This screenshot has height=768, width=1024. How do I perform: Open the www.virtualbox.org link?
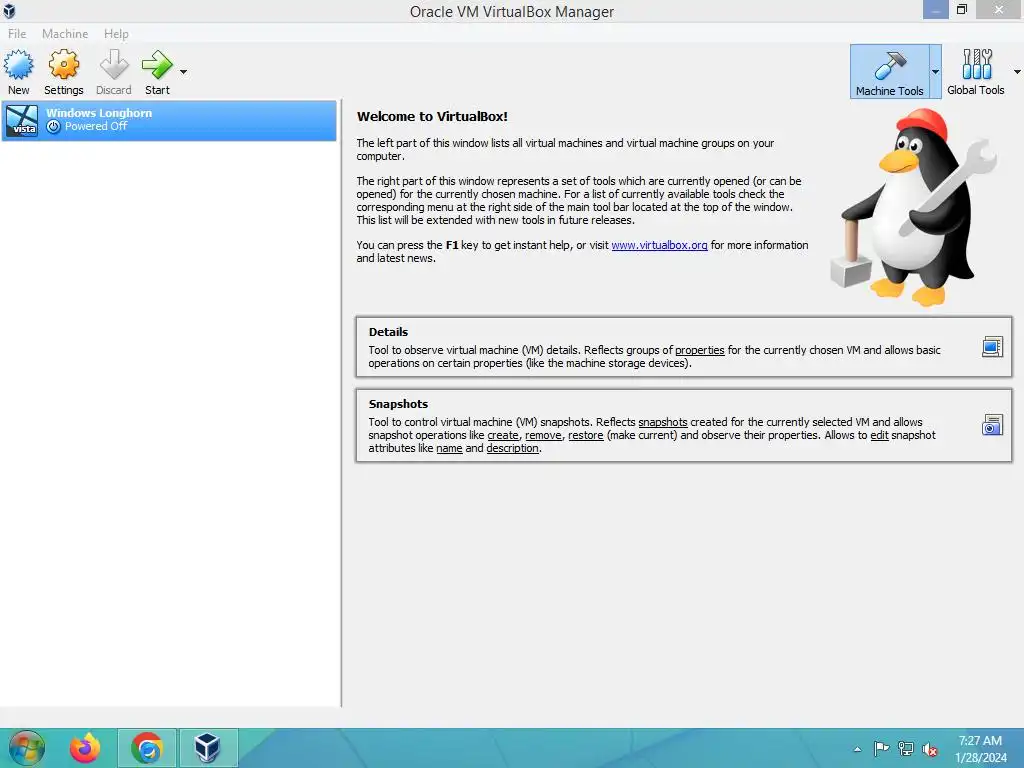click(659, 245)
